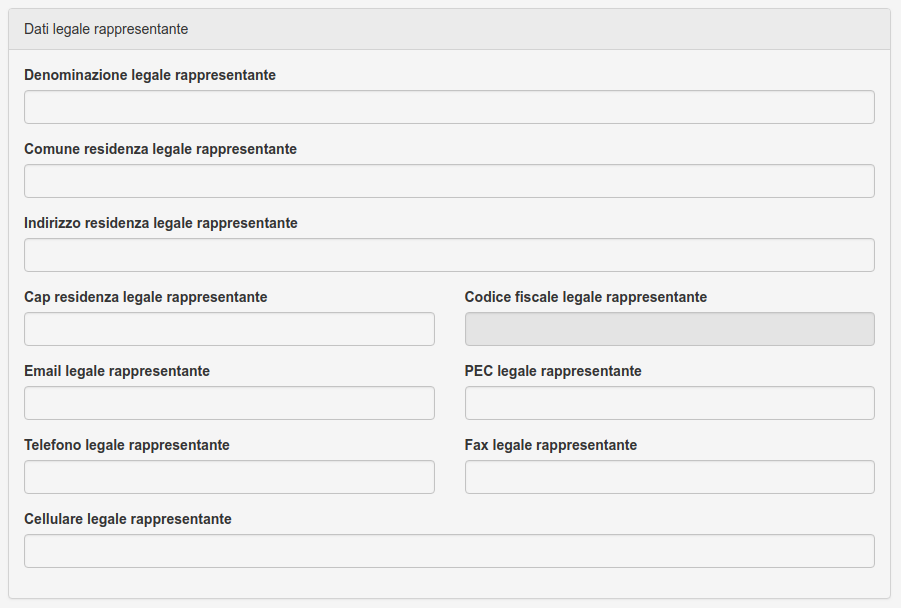Screen dimensions: 901x608
Task: Click the 'Denominazione legale rappresentante' label text
Action: point(150,75)
